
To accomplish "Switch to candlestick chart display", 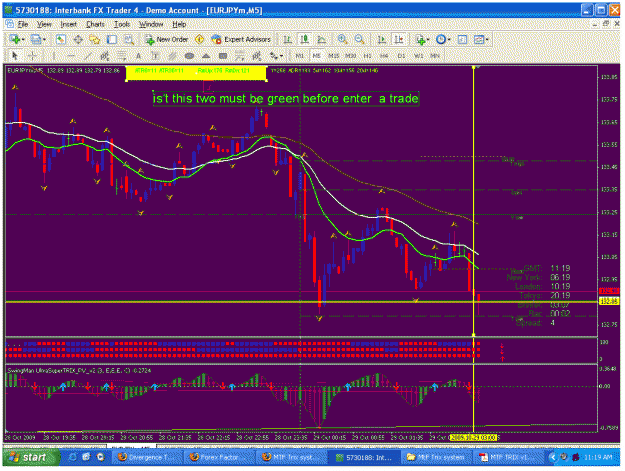I will point(305,39).
